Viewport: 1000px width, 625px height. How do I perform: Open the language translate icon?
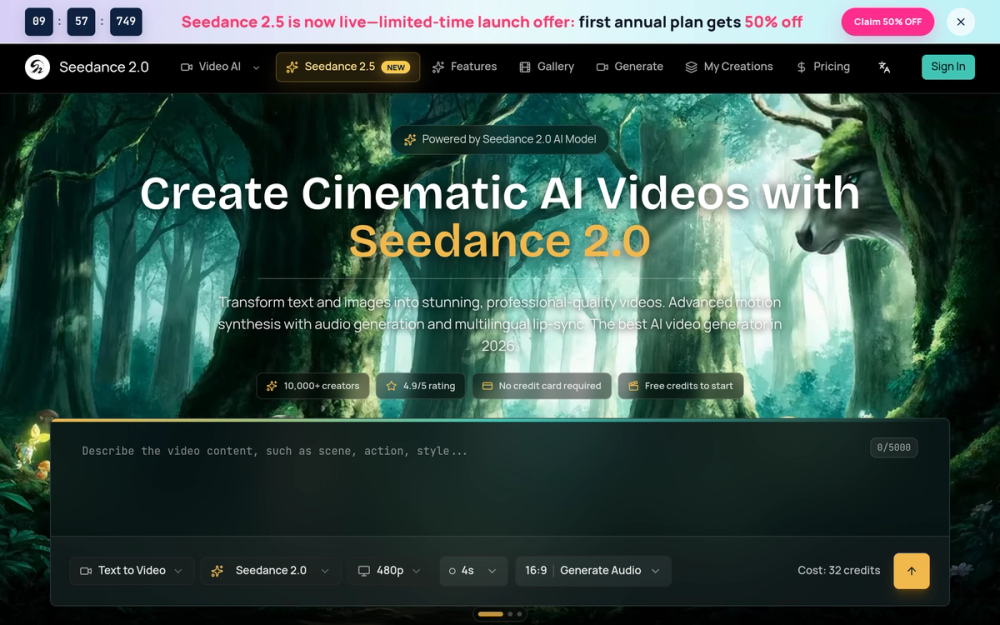coord(884,67)
